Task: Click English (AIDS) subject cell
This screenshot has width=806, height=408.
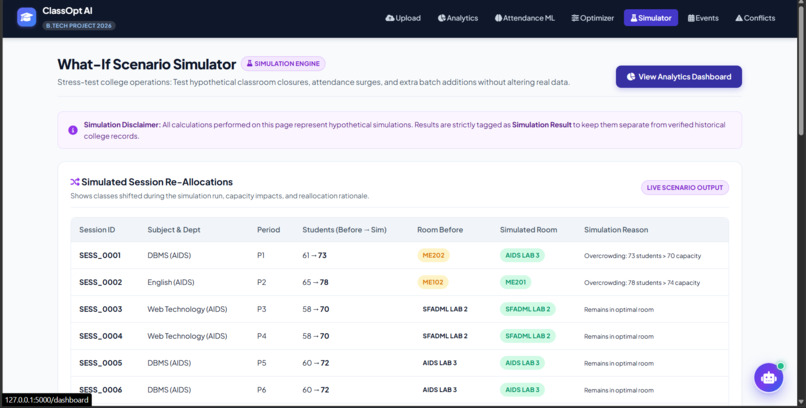Action: point(171,282)
